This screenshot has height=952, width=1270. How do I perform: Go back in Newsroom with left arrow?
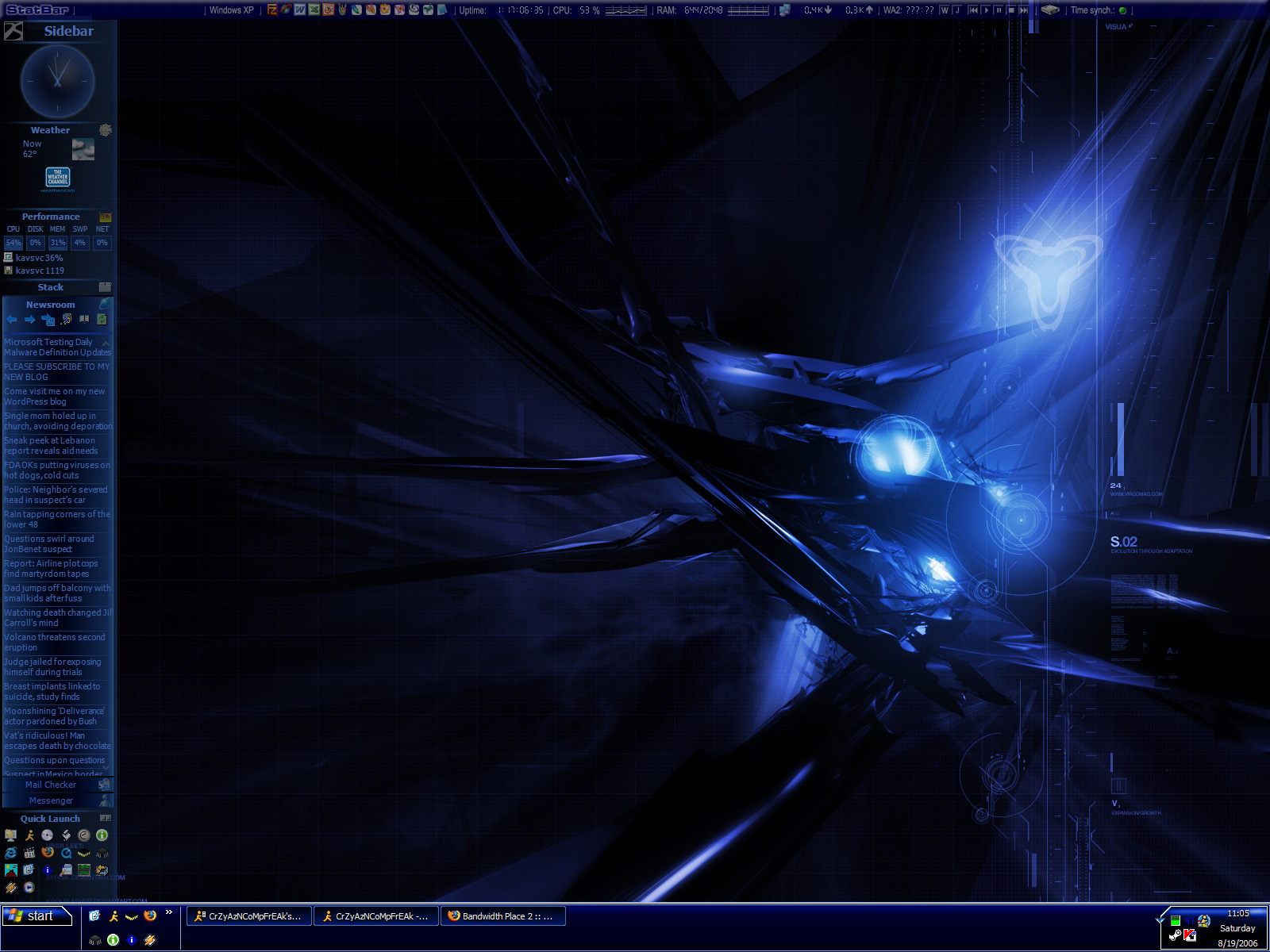pyautogui.click(x=11, y=320)
